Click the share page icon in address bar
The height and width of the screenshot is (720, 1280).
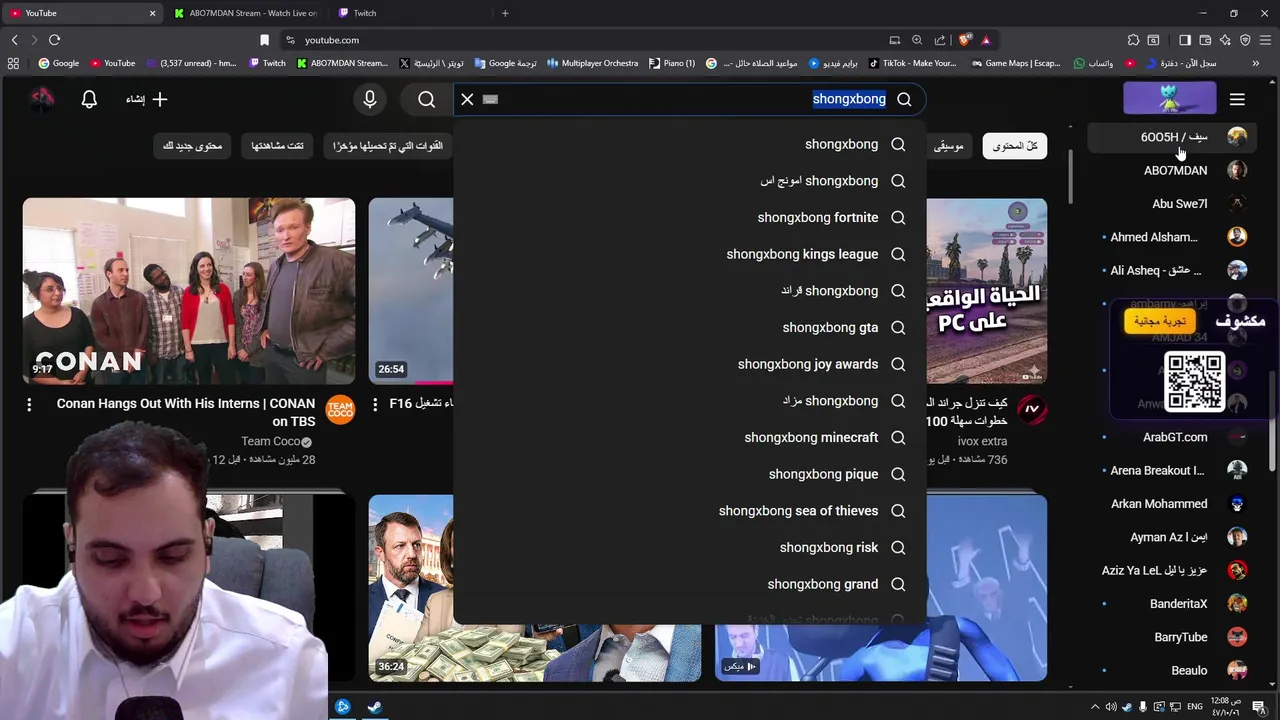tap(940, 40)
